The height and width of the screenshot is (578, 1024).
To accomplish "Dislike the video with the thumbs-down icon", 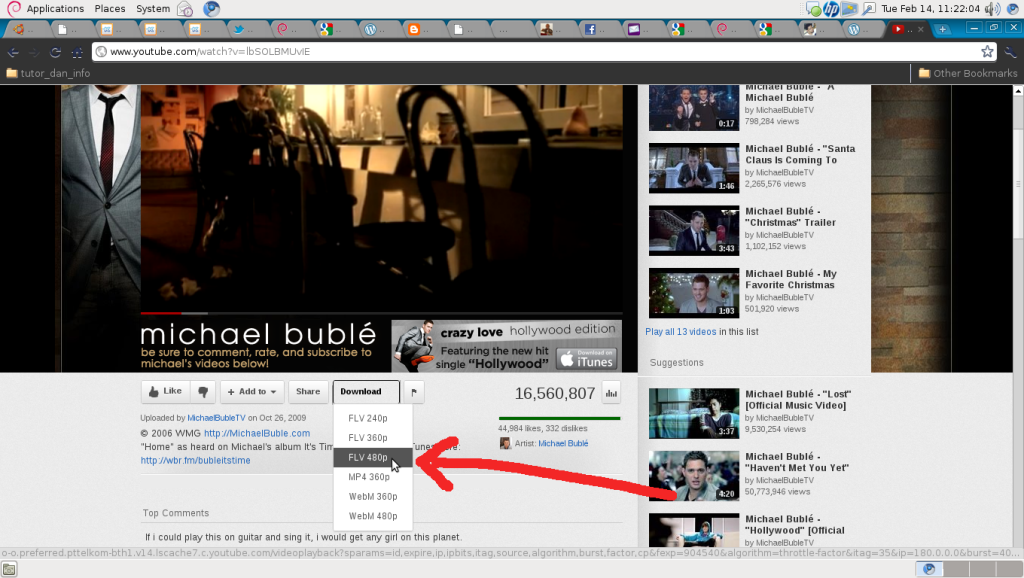I will (203, 391).
